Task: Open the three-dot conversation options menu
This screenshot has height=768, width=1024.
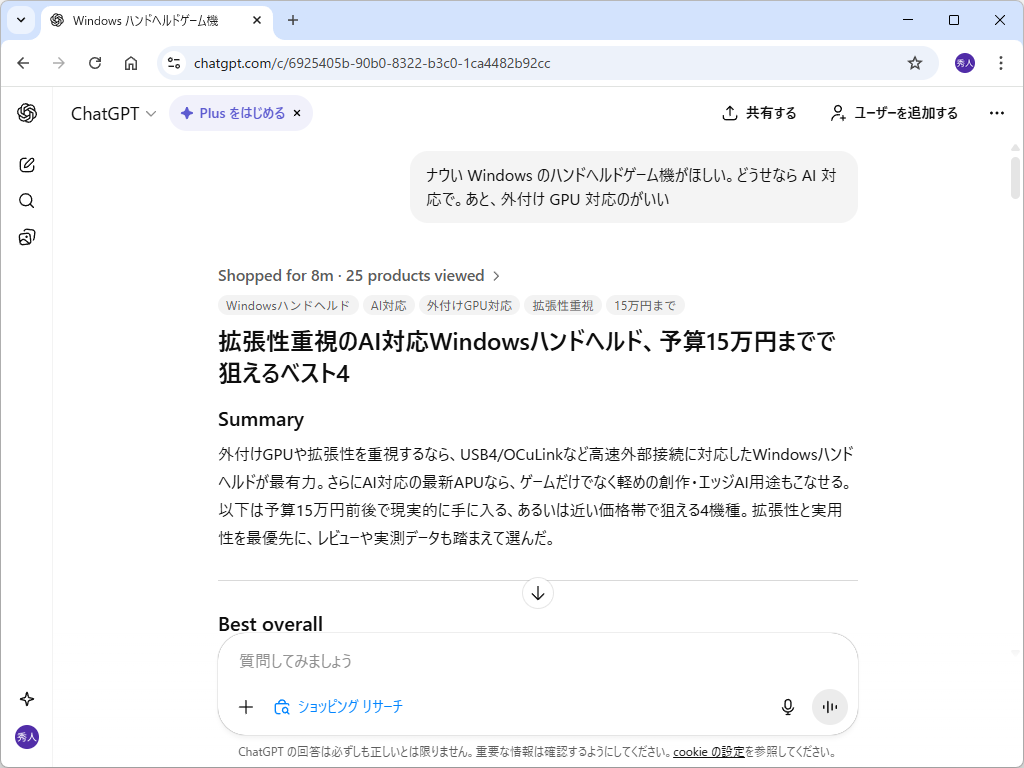Action: [996, 113]
